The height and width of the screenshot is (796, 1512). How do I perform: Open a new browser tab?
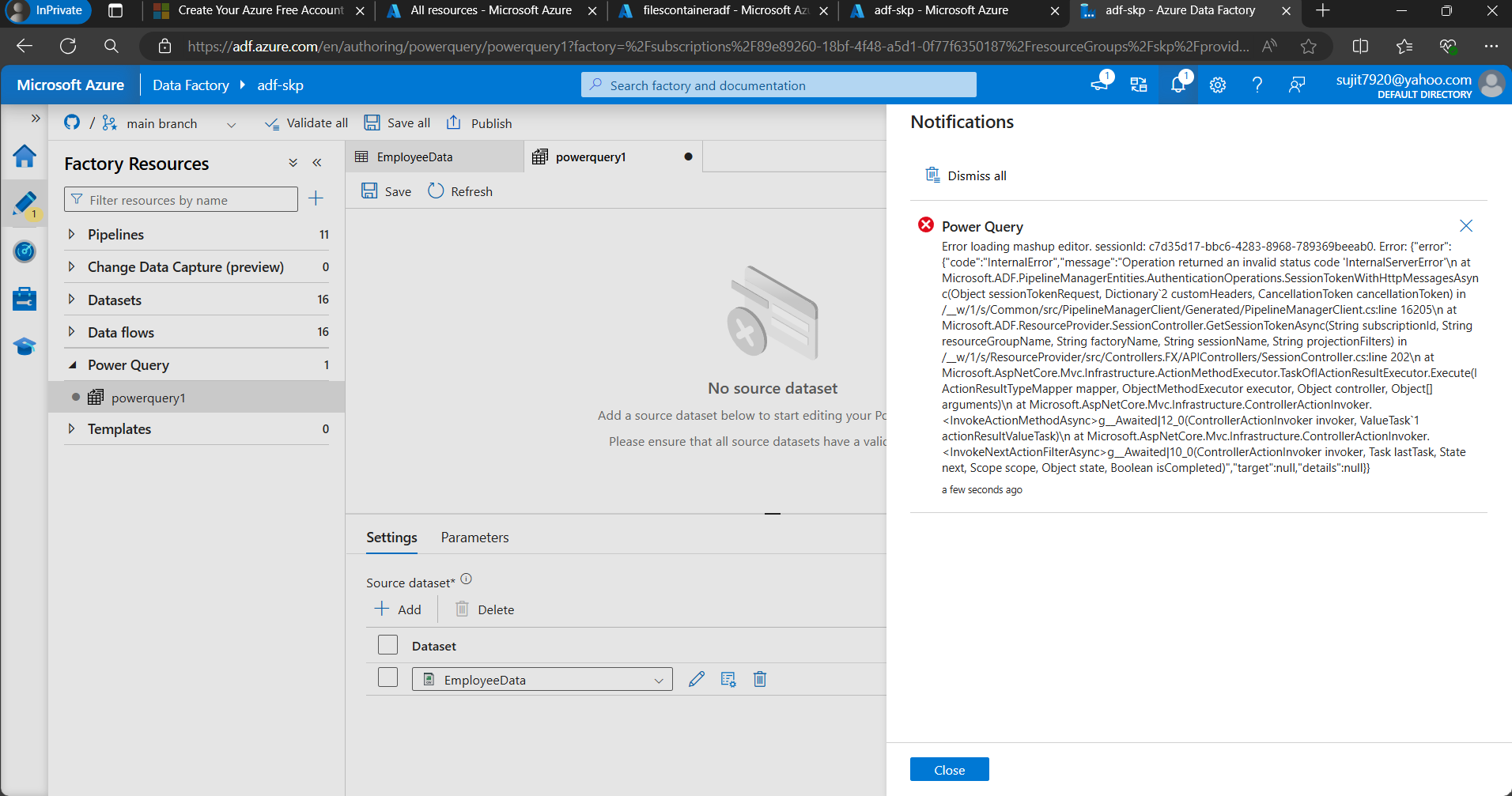pyautogui.click(x=1323, y=10)
